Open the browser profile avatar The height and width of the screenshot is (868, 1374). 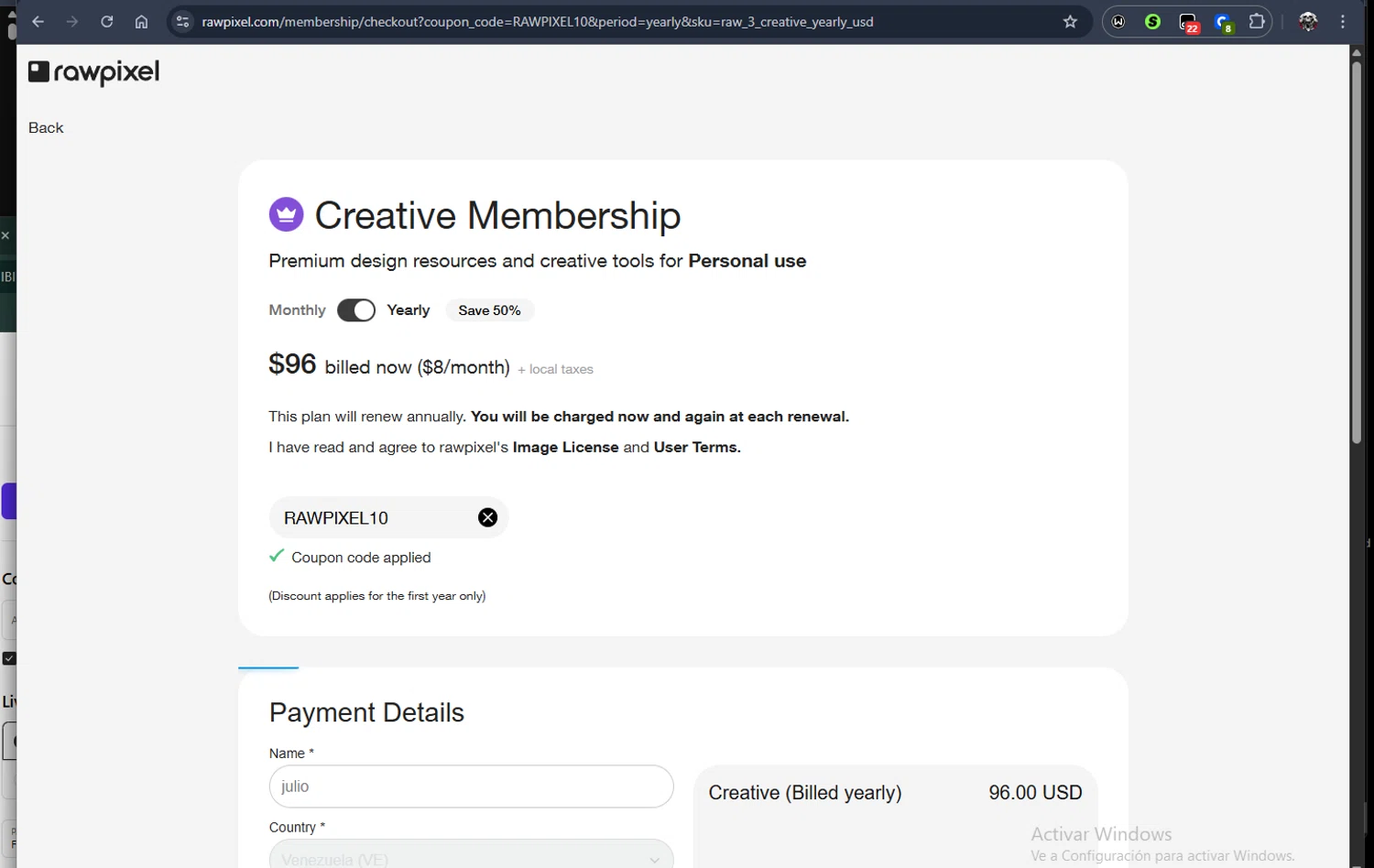[x=1308, y=21]
